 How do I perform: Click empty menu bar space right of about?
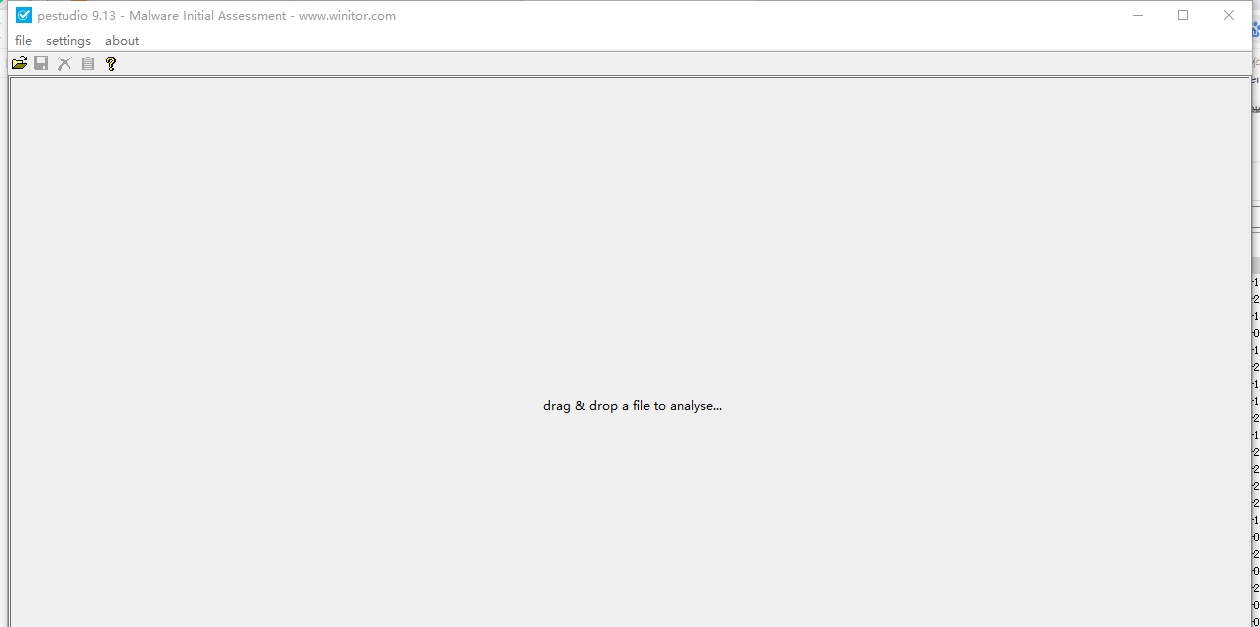(600, 40)
